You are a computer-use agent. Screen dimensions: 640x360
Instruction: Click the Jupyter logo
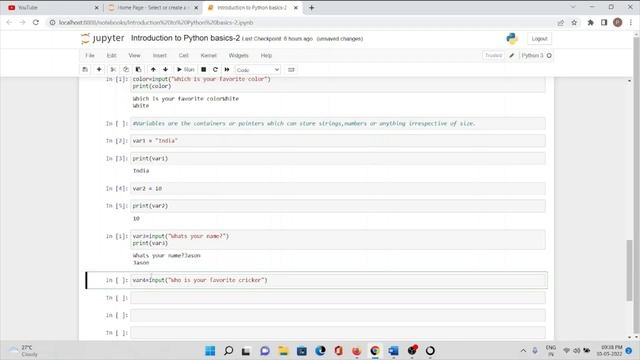[102, 38]
